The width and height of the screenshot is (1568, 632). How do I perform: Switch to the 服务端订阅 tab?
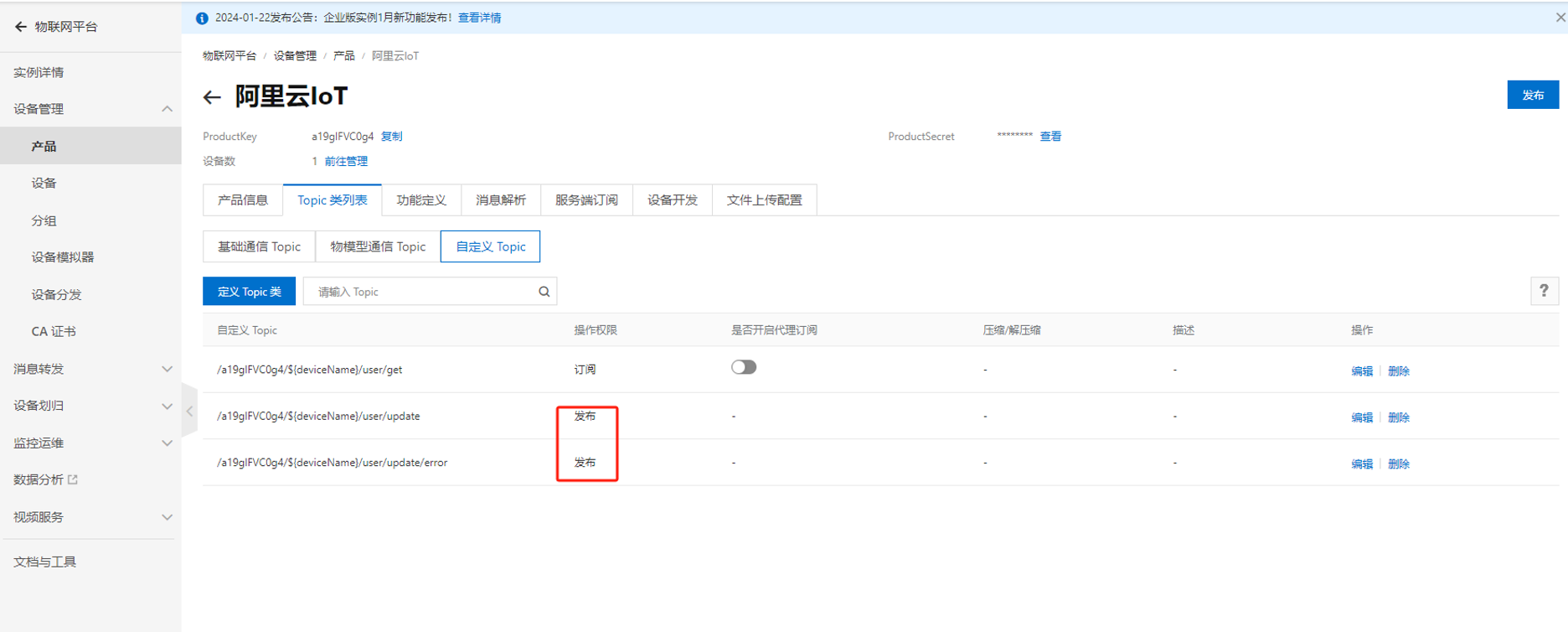(586, 199)
